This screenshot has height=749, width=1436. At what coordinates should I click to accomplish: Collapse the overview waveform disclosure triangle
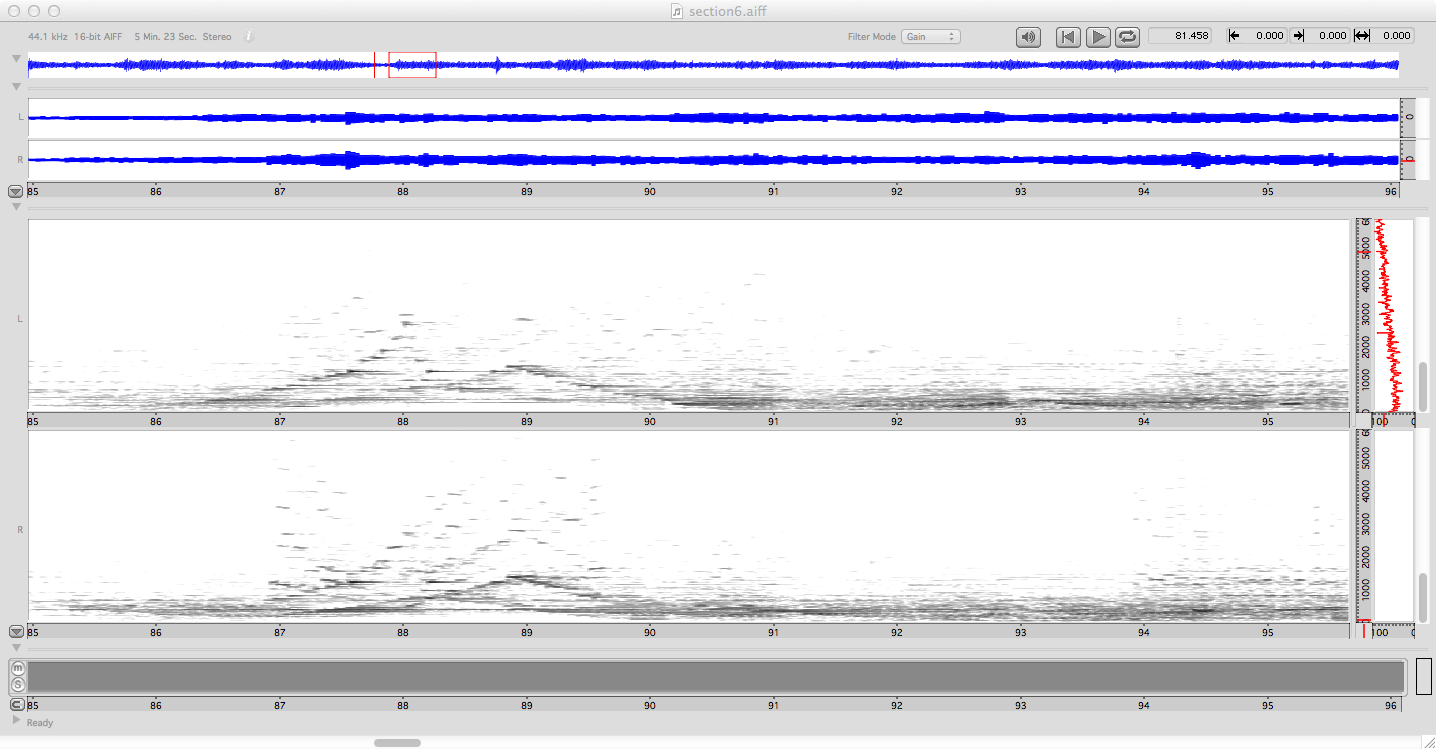16,59
